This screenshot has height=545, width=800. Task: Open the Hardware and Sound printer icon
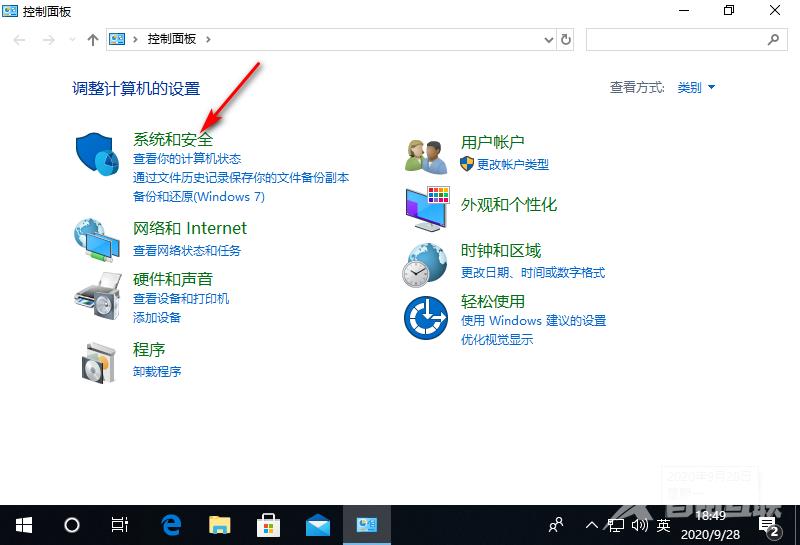click(98, 296)
